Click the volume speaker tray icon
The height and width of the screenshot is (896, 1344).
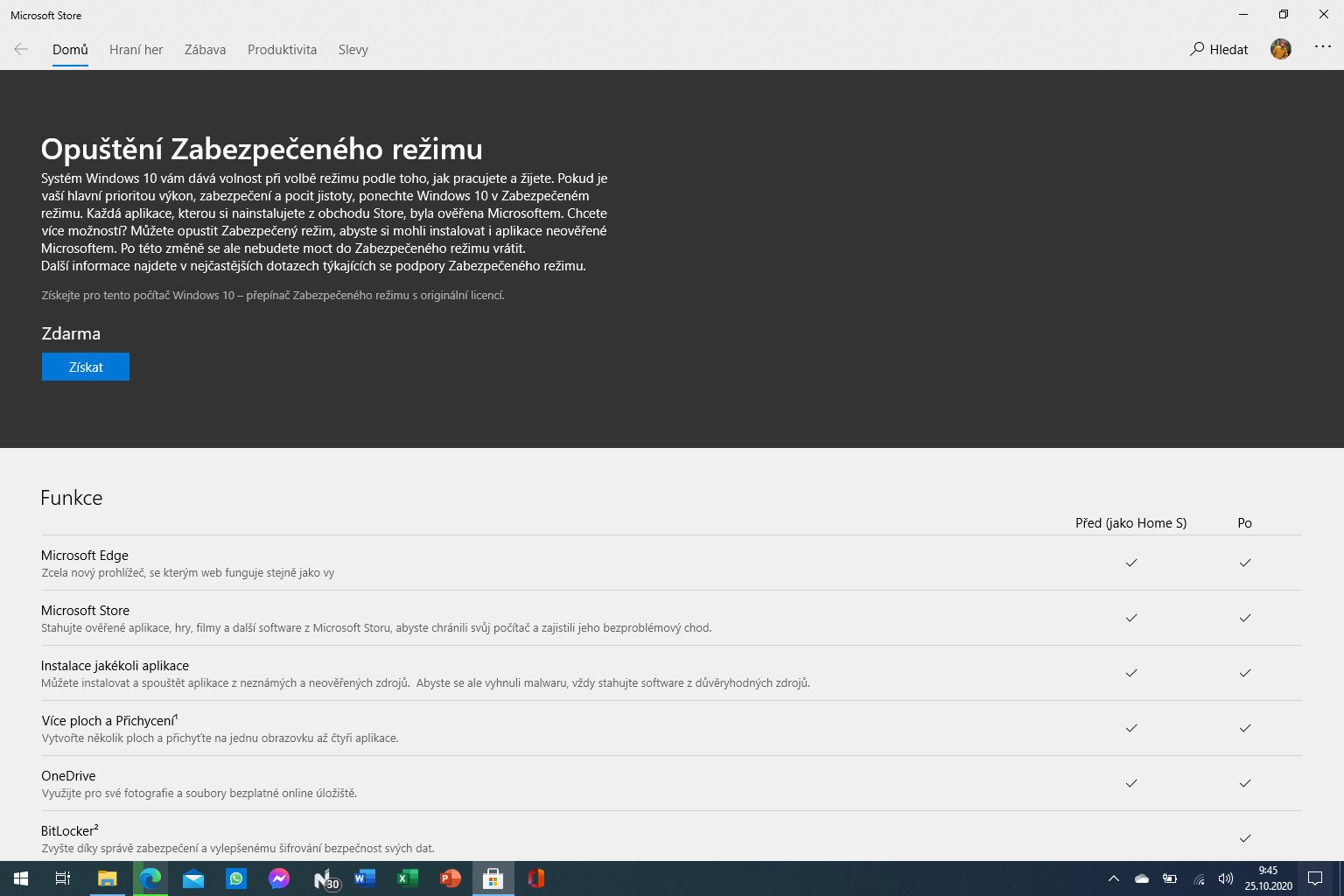point(1226,878)
